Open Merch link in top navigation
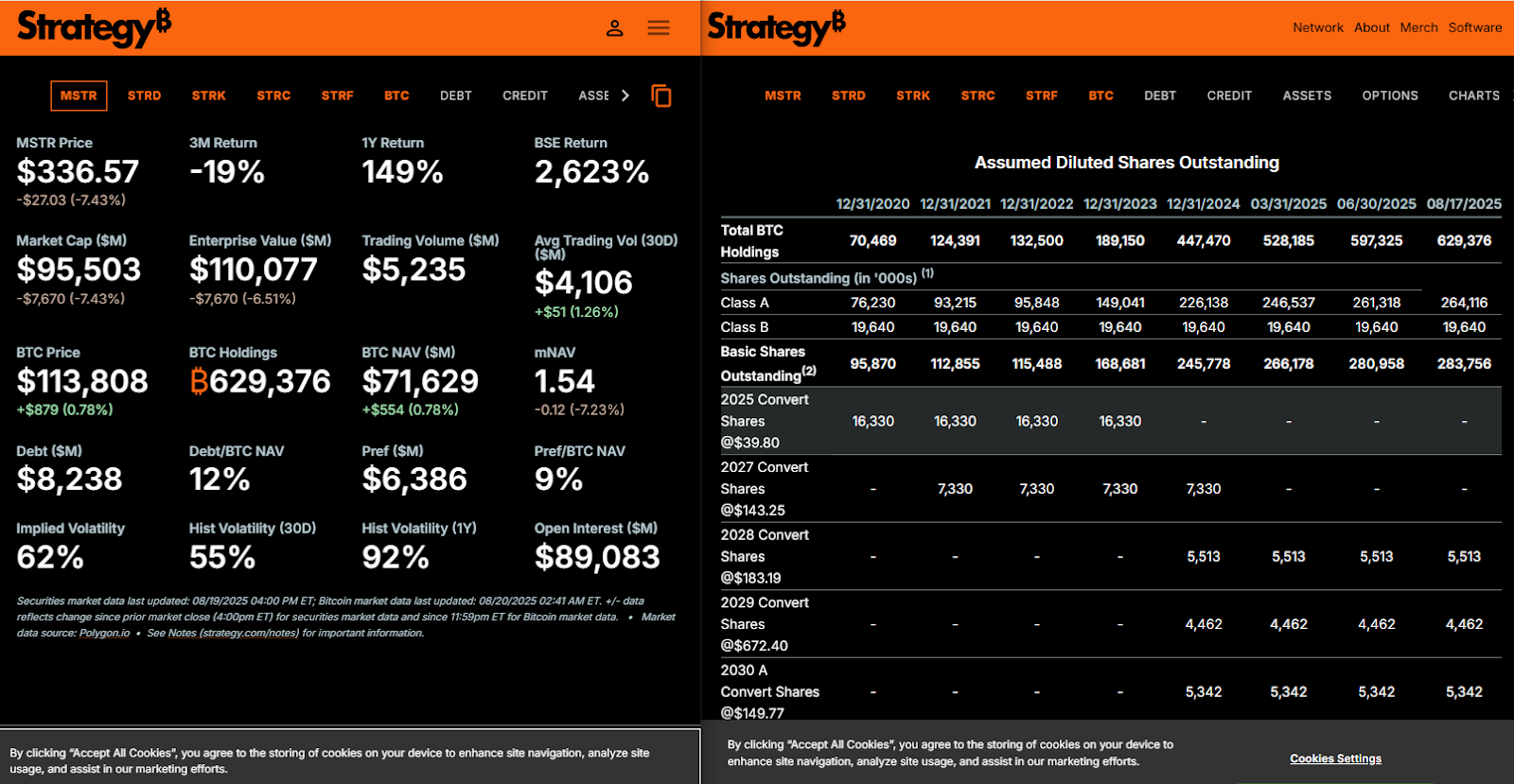The width and height of the screenshot is (1514, 784). pyautogui.click(x=1419, y=27)
